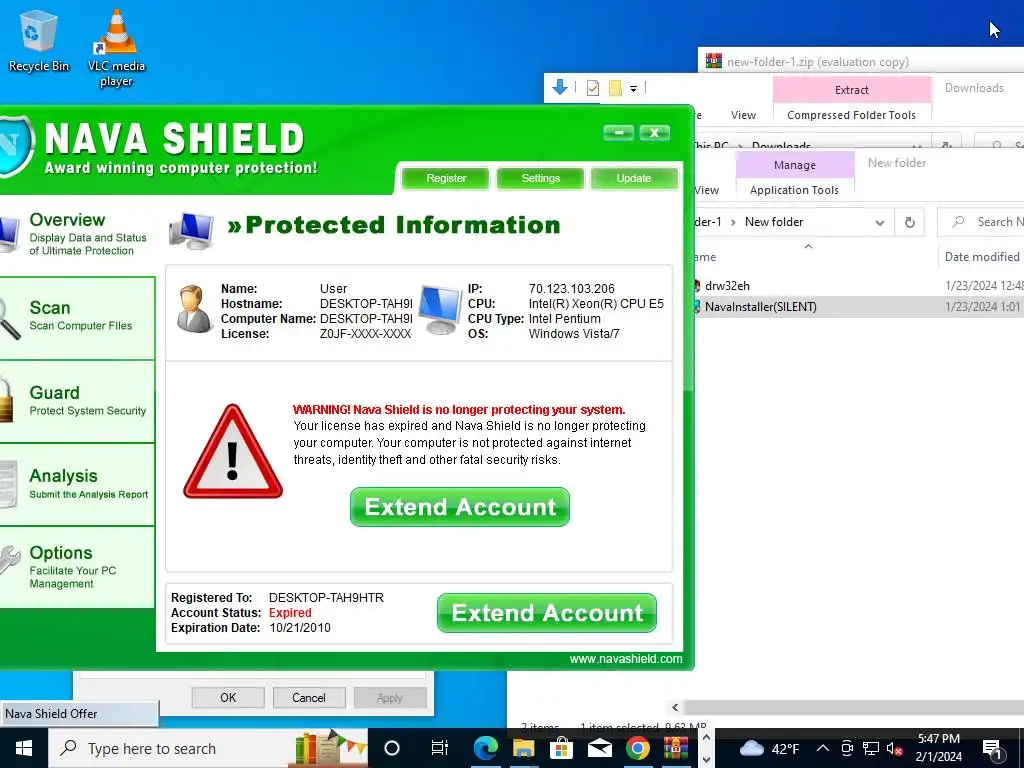Click the red warning triangle icon
Viewport: 1024px width, 768px height.
(232, 452)
